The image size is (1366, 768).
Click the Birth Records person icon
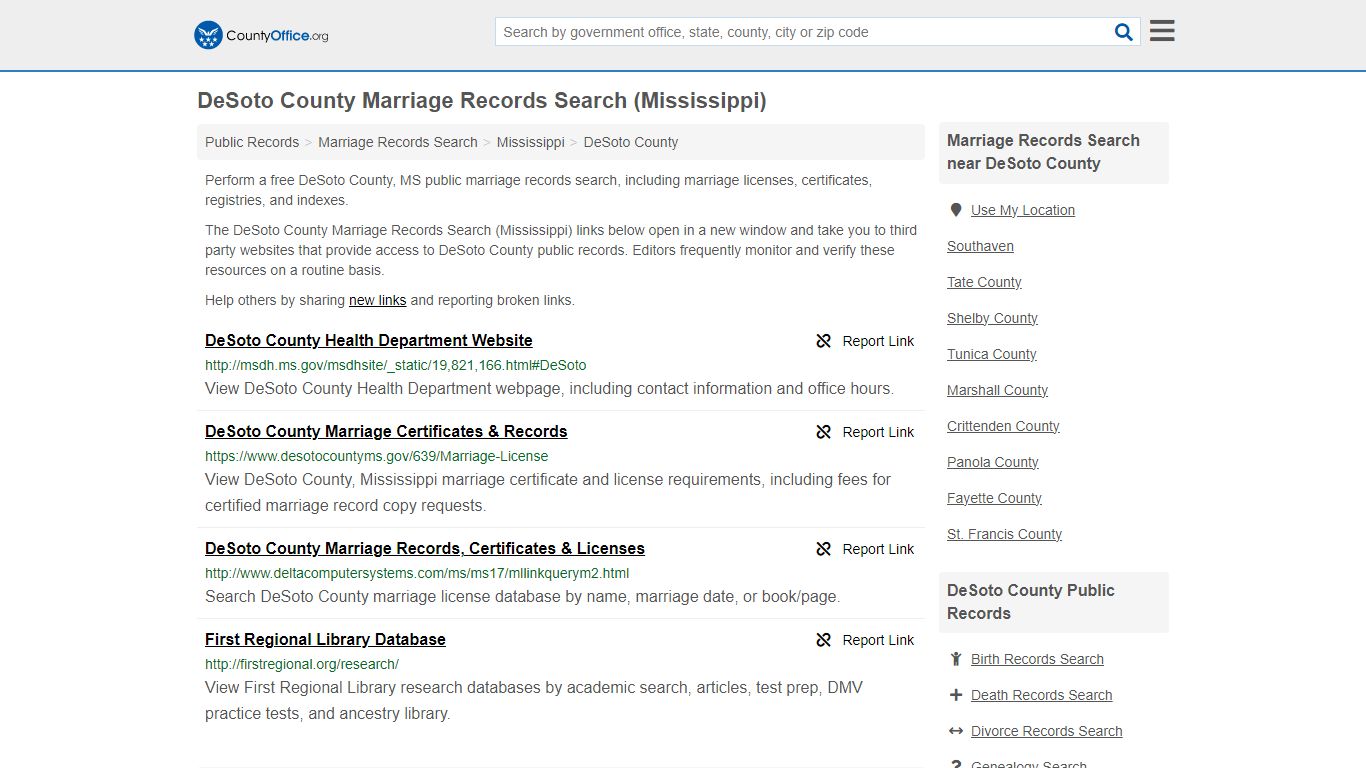956,659
